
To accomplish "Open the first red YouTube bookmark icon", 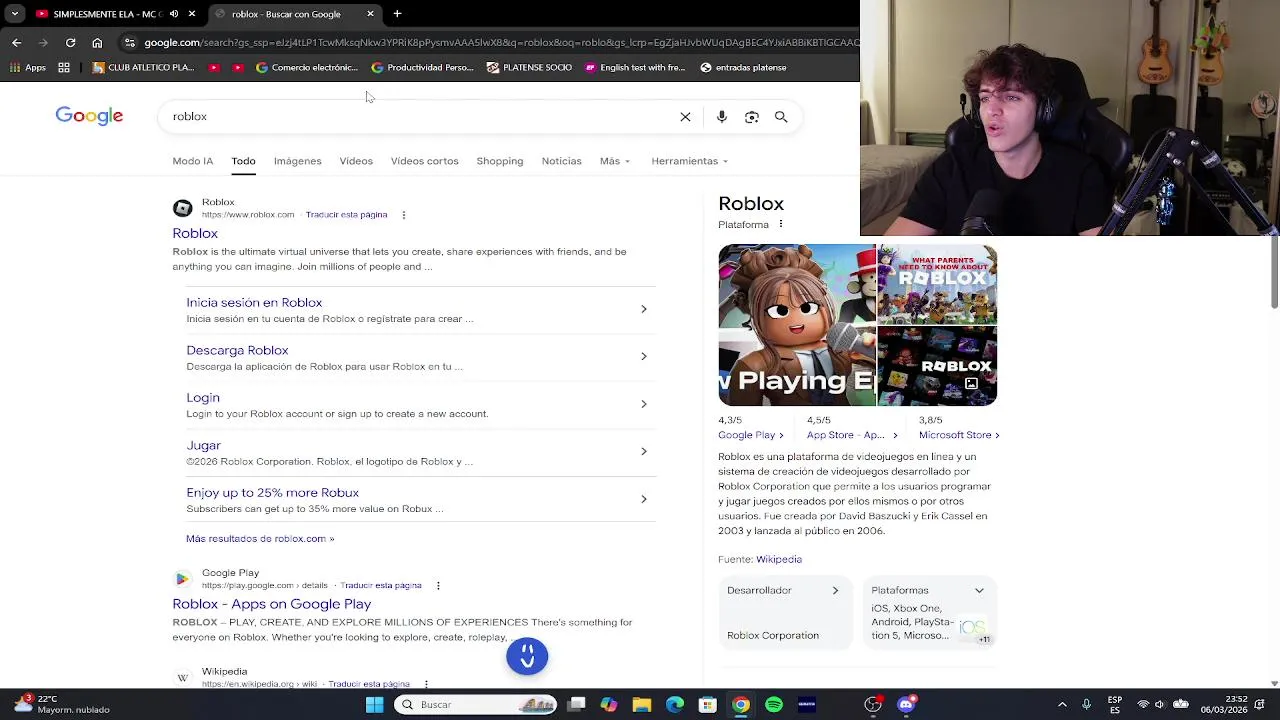I will tap(214, 67).
